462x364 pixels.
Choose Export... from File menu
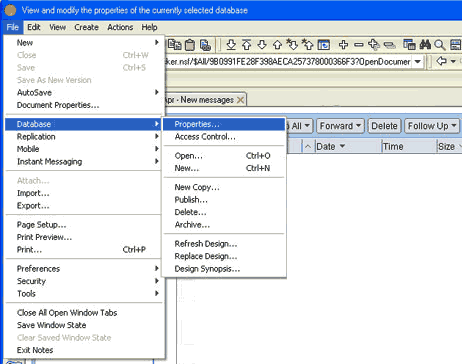(84, 206)
